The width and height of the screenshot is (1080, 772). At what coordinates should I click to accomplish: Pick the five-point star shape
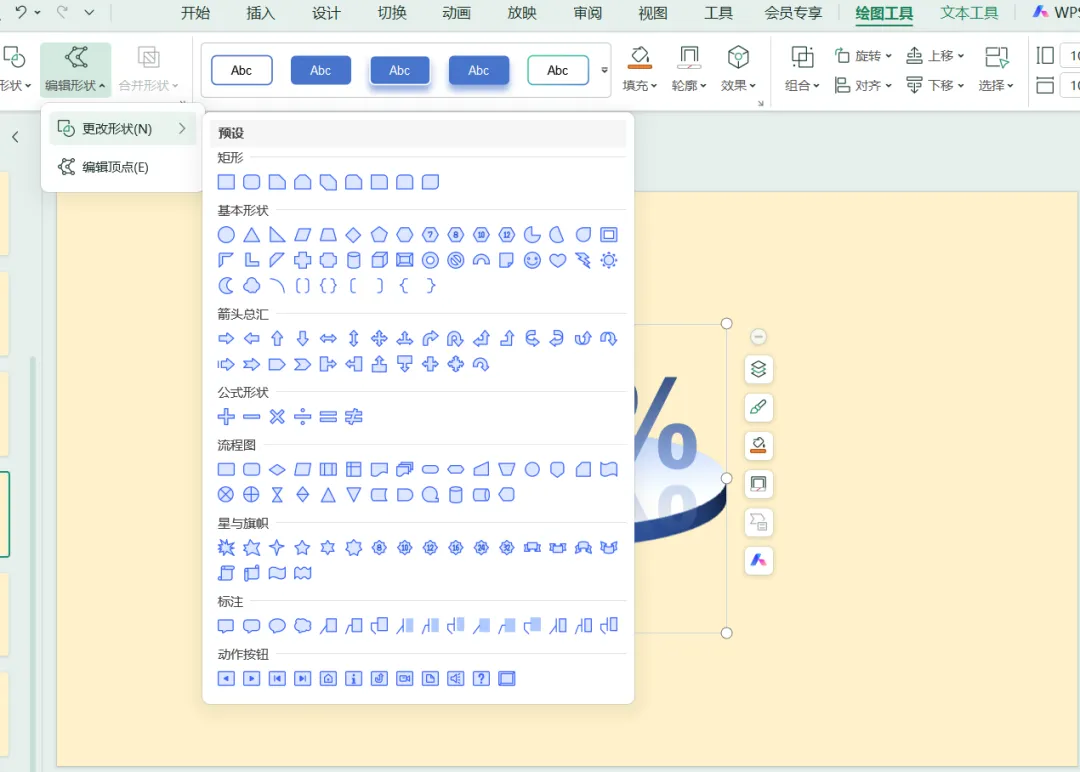302,547
